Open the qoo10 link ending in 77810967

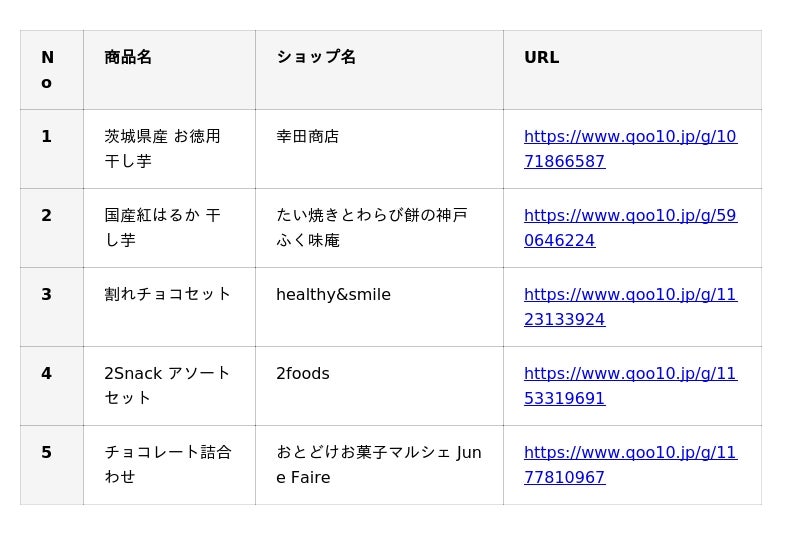click(x=630, y=465)
